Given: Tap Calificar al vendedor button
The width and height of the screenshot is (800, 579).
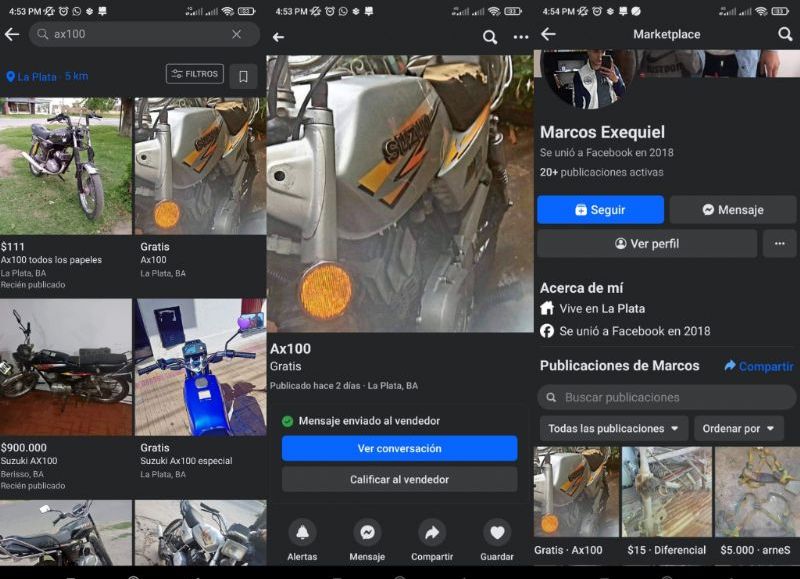Looking at the screenshot, I should click(x=399, y=480).
